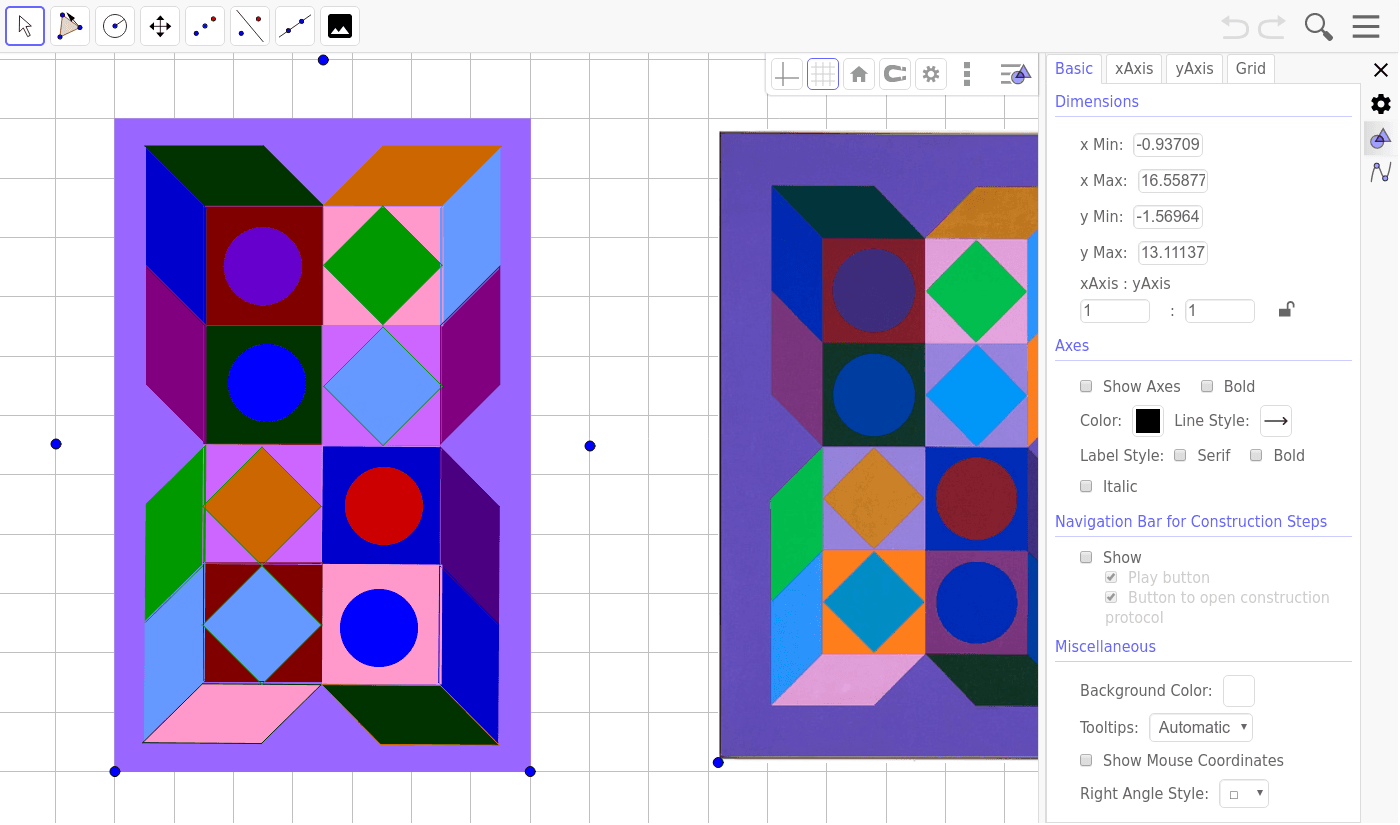
Task: Open the Right Angle Style dropdown
Action: point(1244,794)
